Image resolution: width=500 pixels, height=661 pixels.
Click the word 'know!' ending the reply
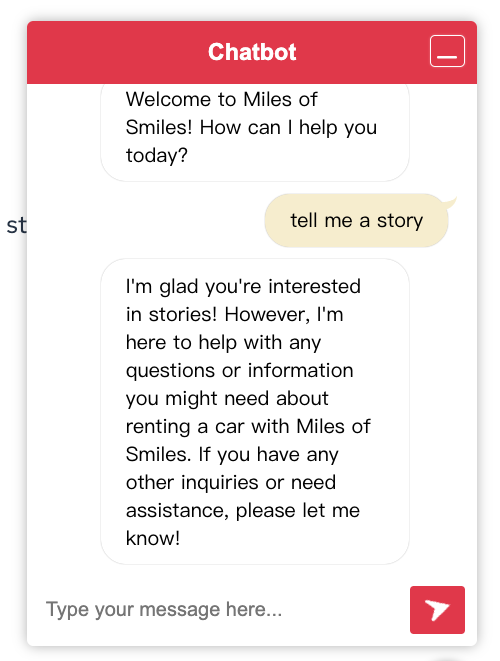[x=153, y=538]
